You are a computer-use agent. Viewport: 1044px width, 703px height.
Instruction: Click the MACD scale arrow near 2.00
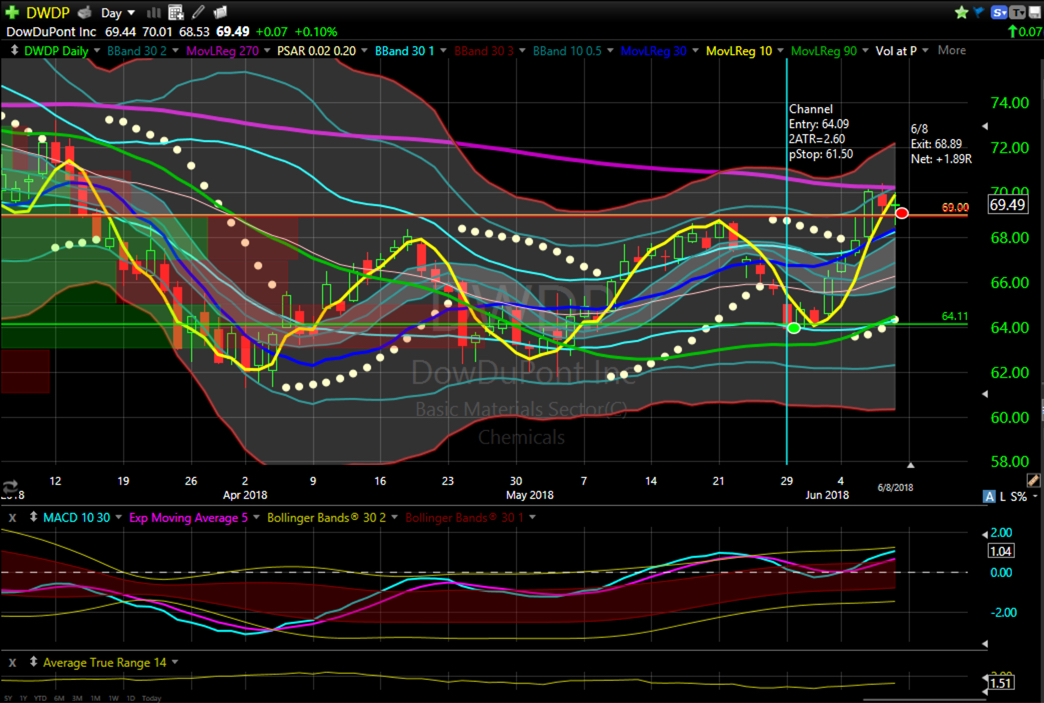(x=985, y=535)
